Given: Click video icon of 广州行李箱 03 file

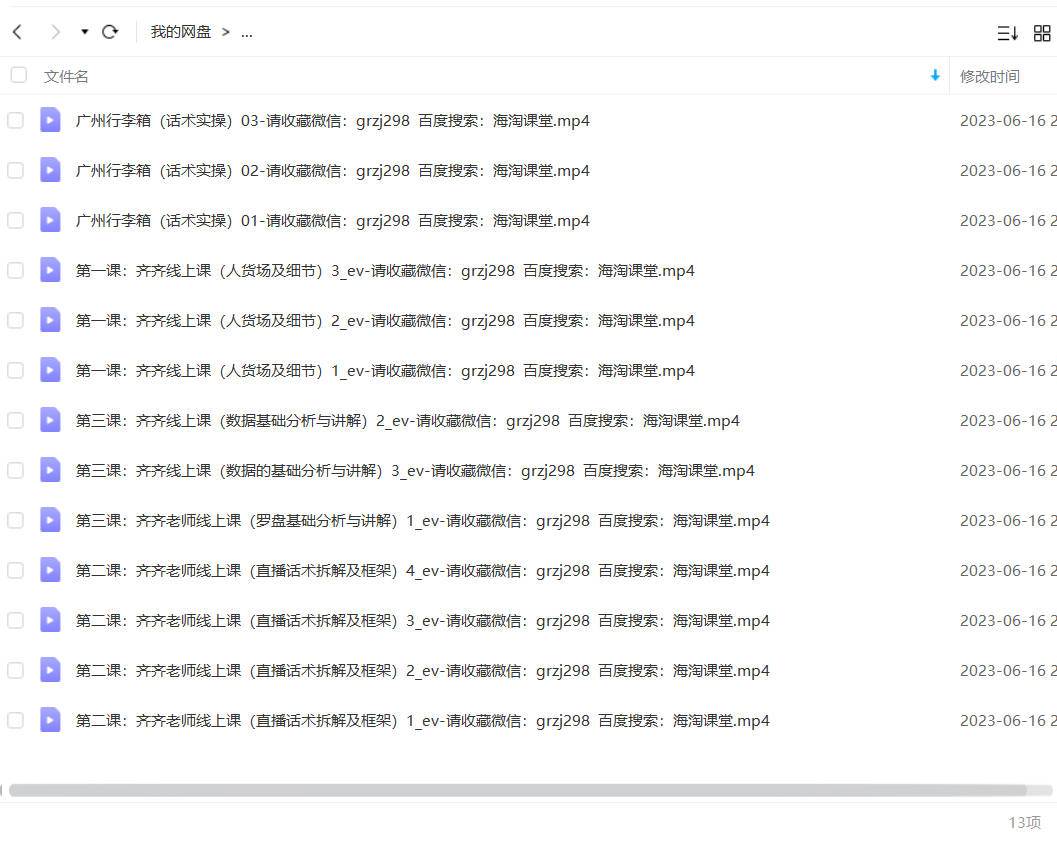Looking at the screenshot, I should (x=50, y=120).
